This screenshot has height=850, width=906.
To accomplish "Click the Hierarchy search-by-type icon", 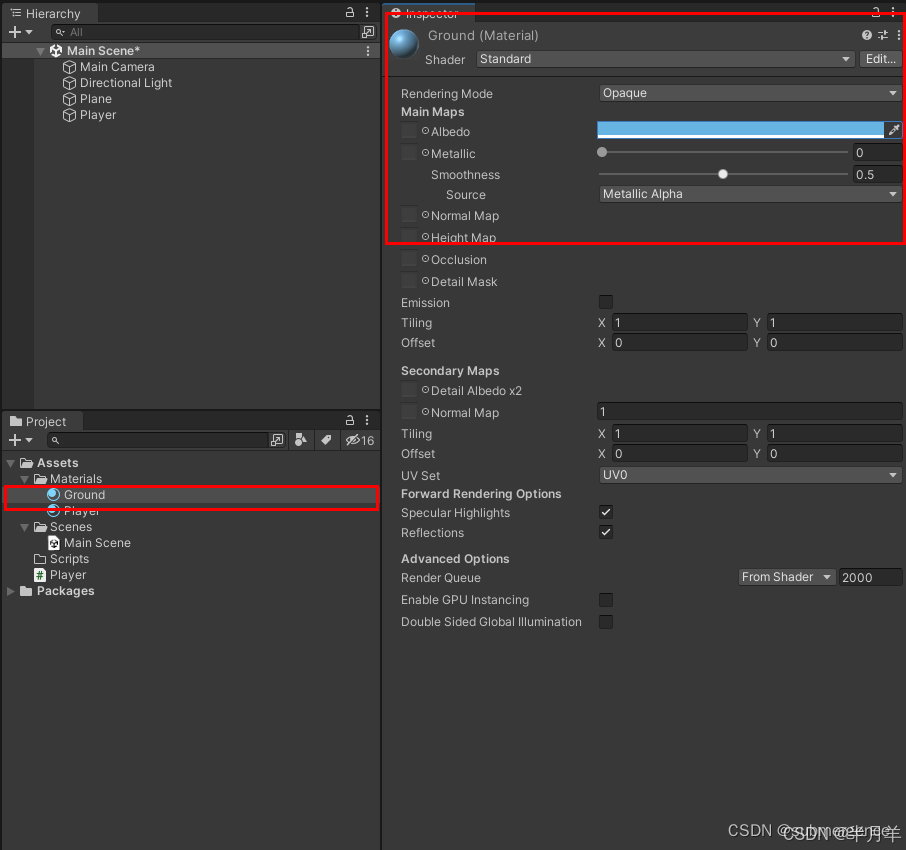I will 367,32.
